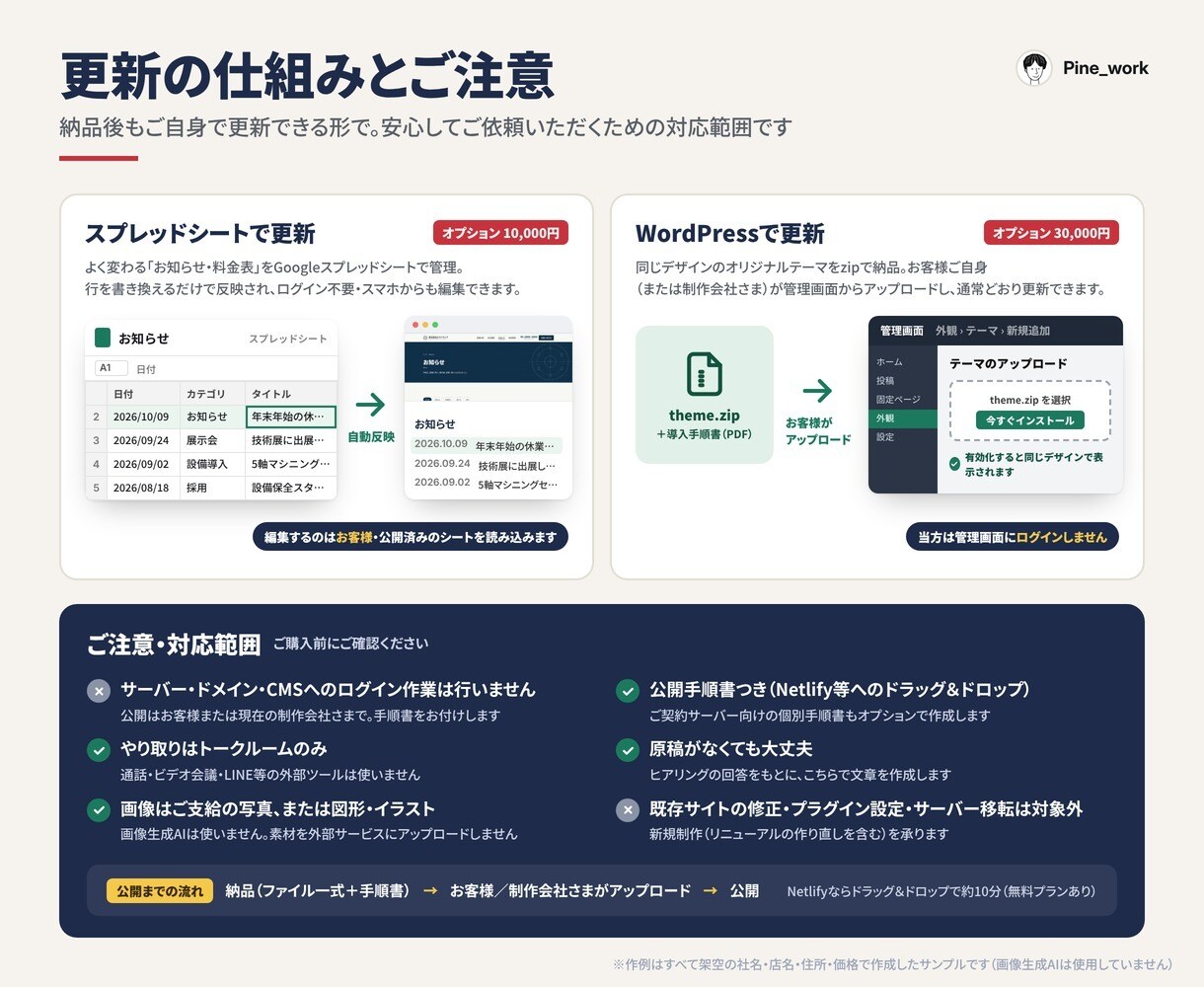Select cell 展示会 in spreadsheet

coord(213,440)
